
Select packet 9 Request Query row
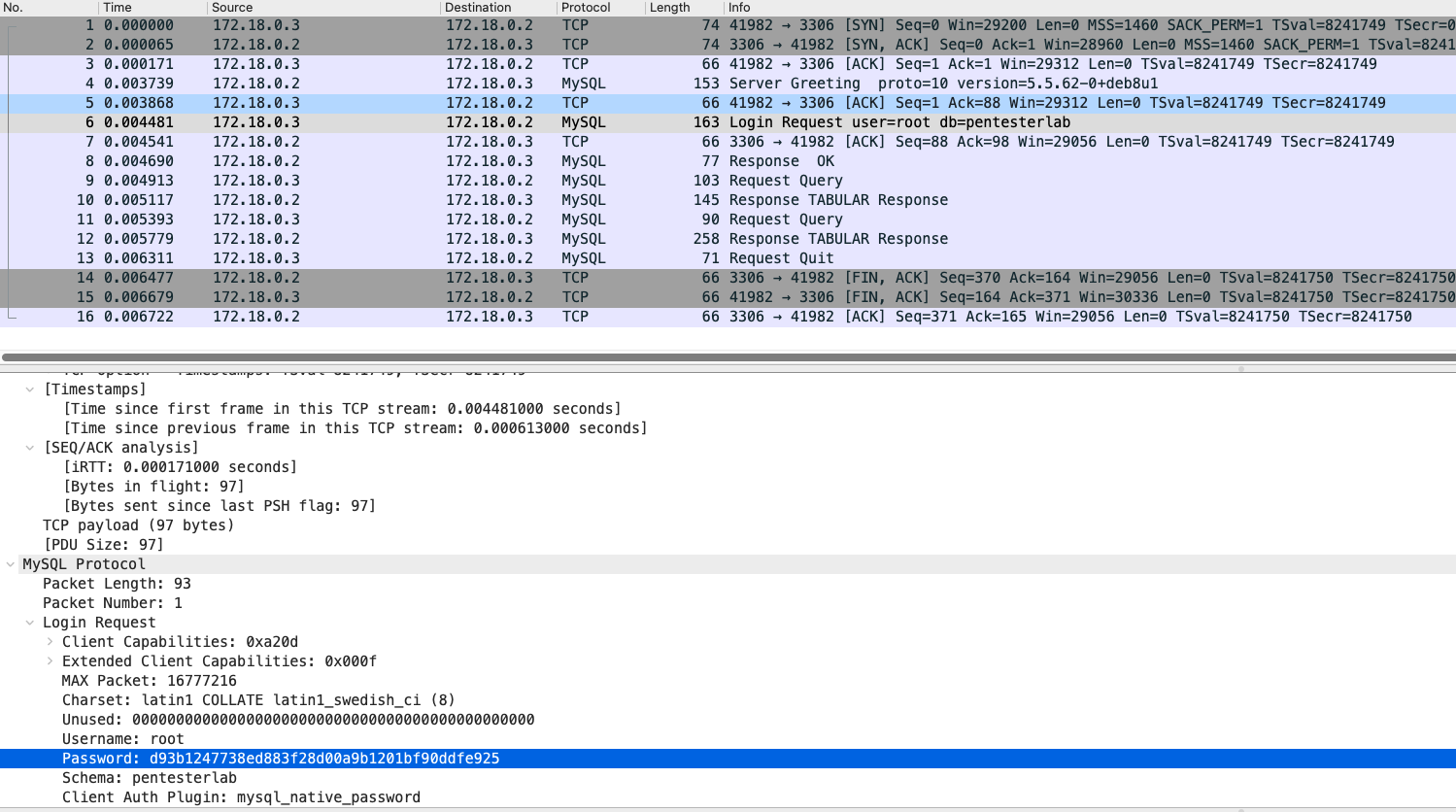point(728,181)
